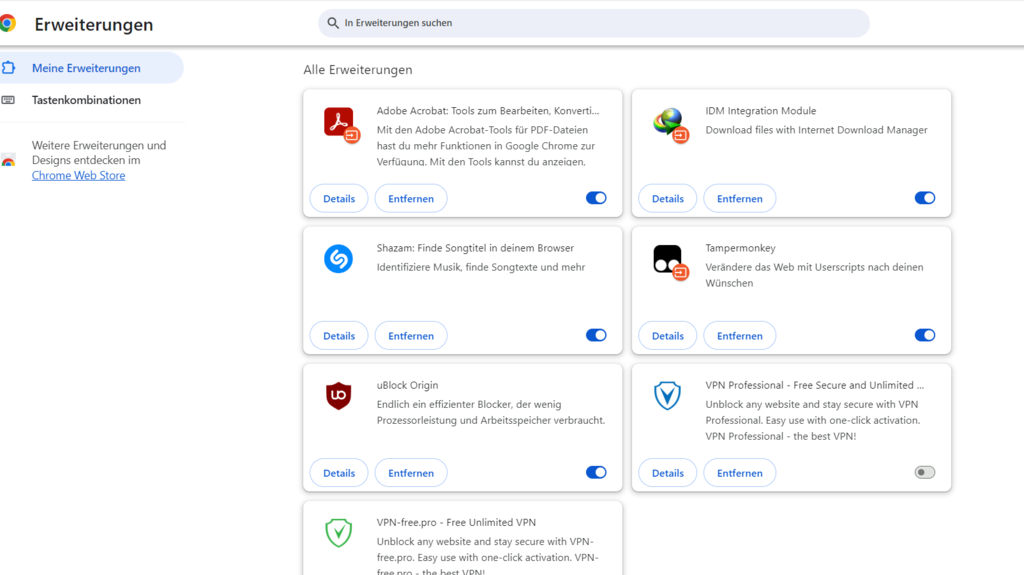Click 'Identifiziere Musik, finde Songtexte' description
This screenshot has width=1024, height=575.
pos(481,267)
